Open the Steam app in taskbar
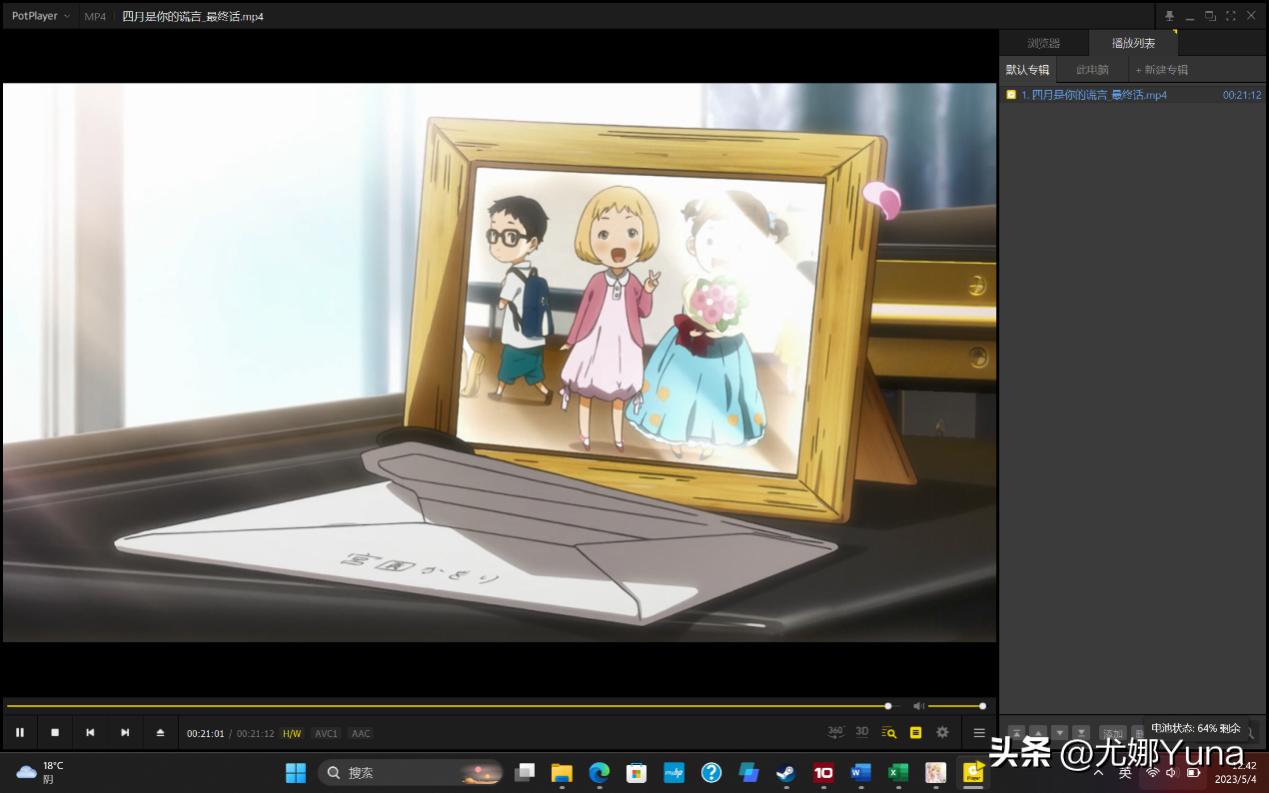Screen dimensions: 1269x793 [786, 772]
